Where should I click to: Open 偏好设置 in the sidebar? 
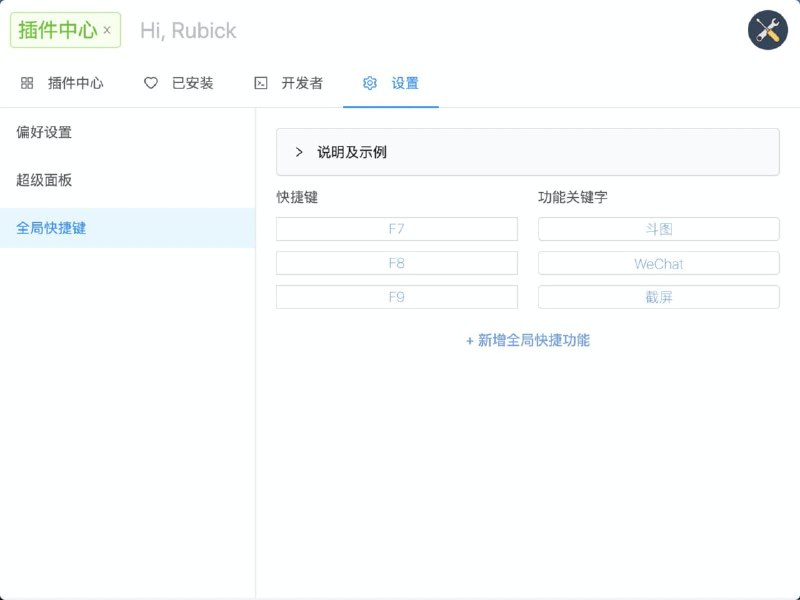tap(128, 132)
